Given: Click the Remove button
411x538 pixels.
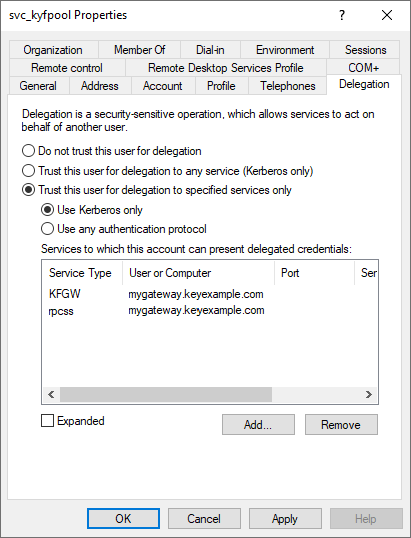Looking at the screenshot, I should point(341,425).
